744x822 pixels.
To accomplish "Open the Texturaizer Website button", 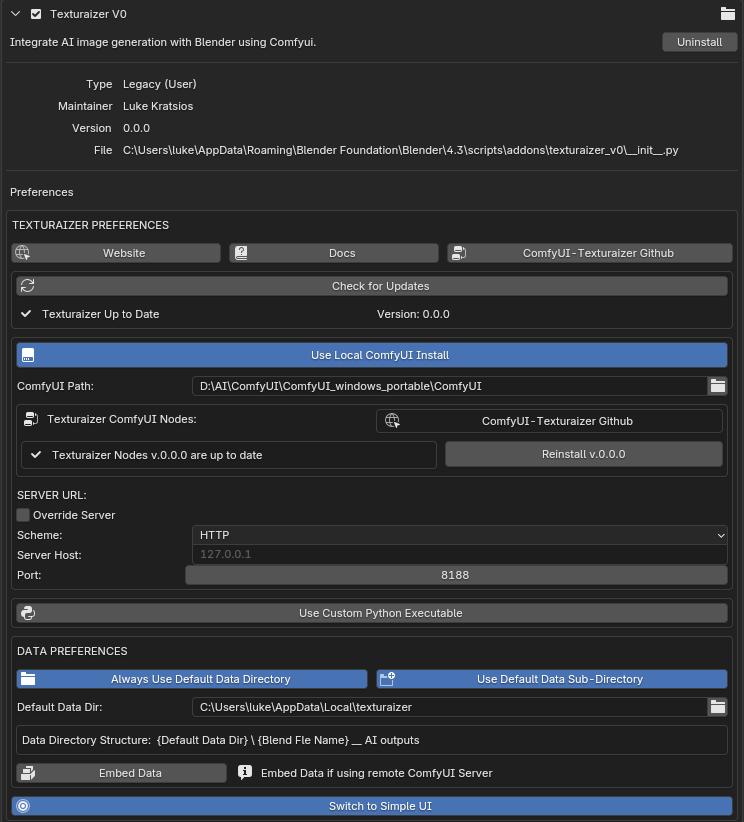I will click(x=116, y=253).
